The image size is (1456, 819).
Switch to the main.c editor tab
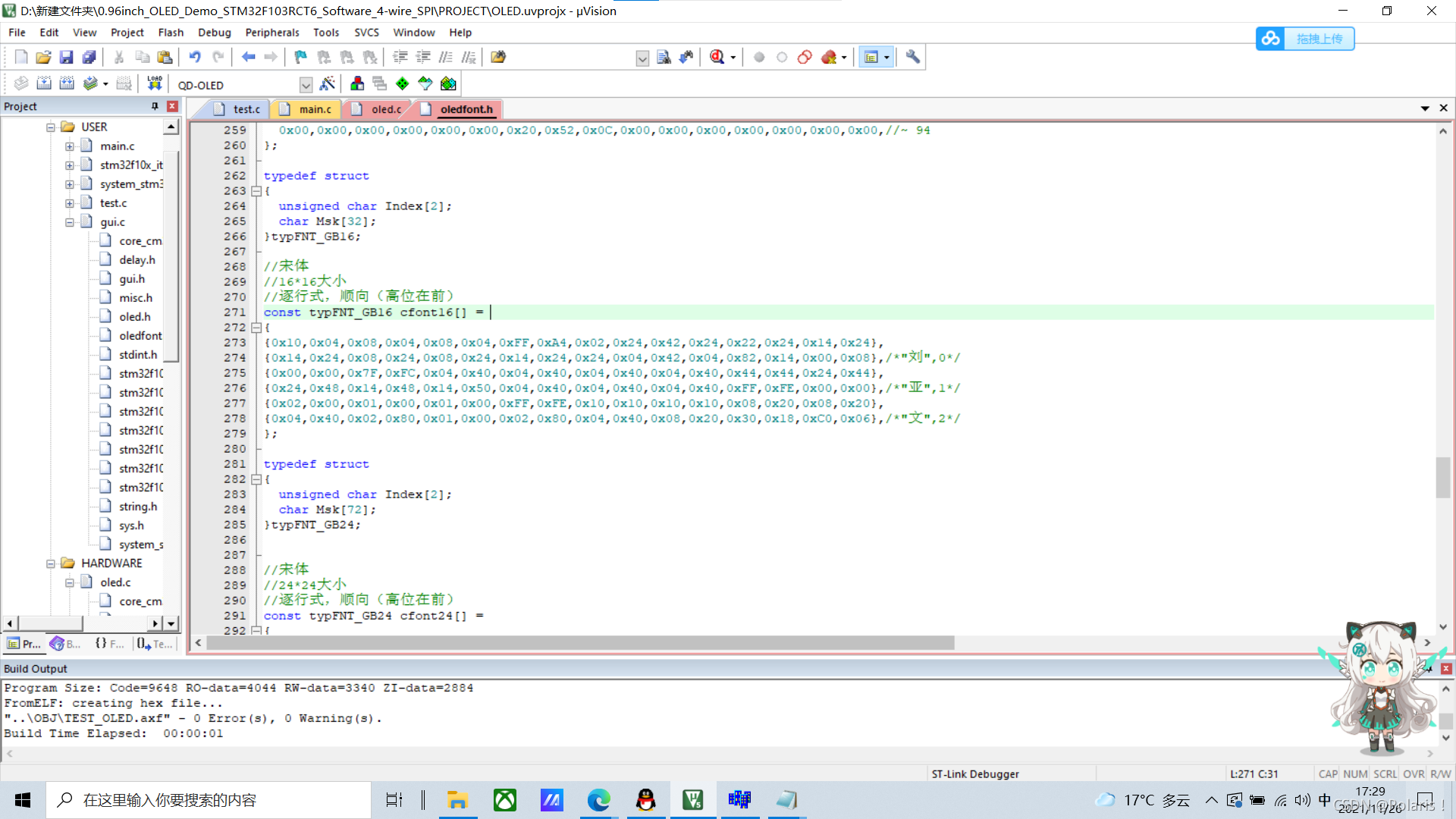click(314, 109)
